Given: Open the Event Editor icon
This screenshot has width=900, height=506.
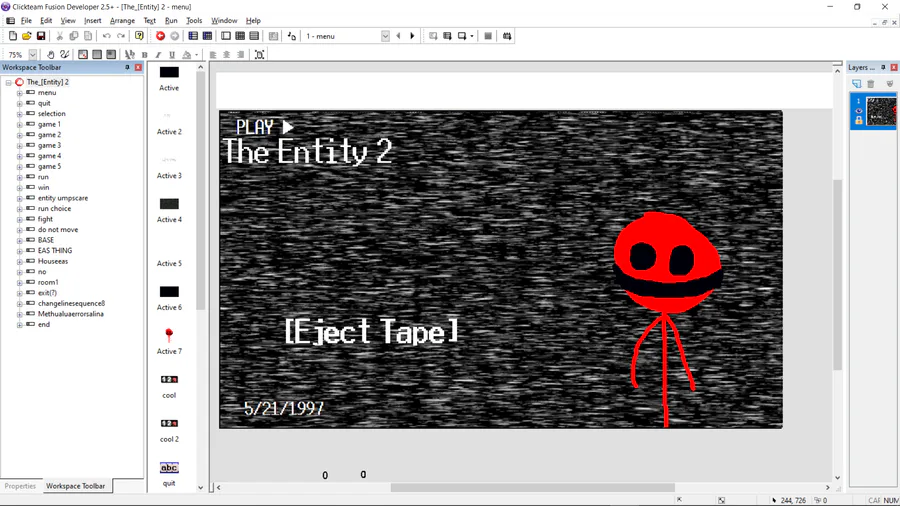Looking at the screenshot, I should click(x=240, y=36).
